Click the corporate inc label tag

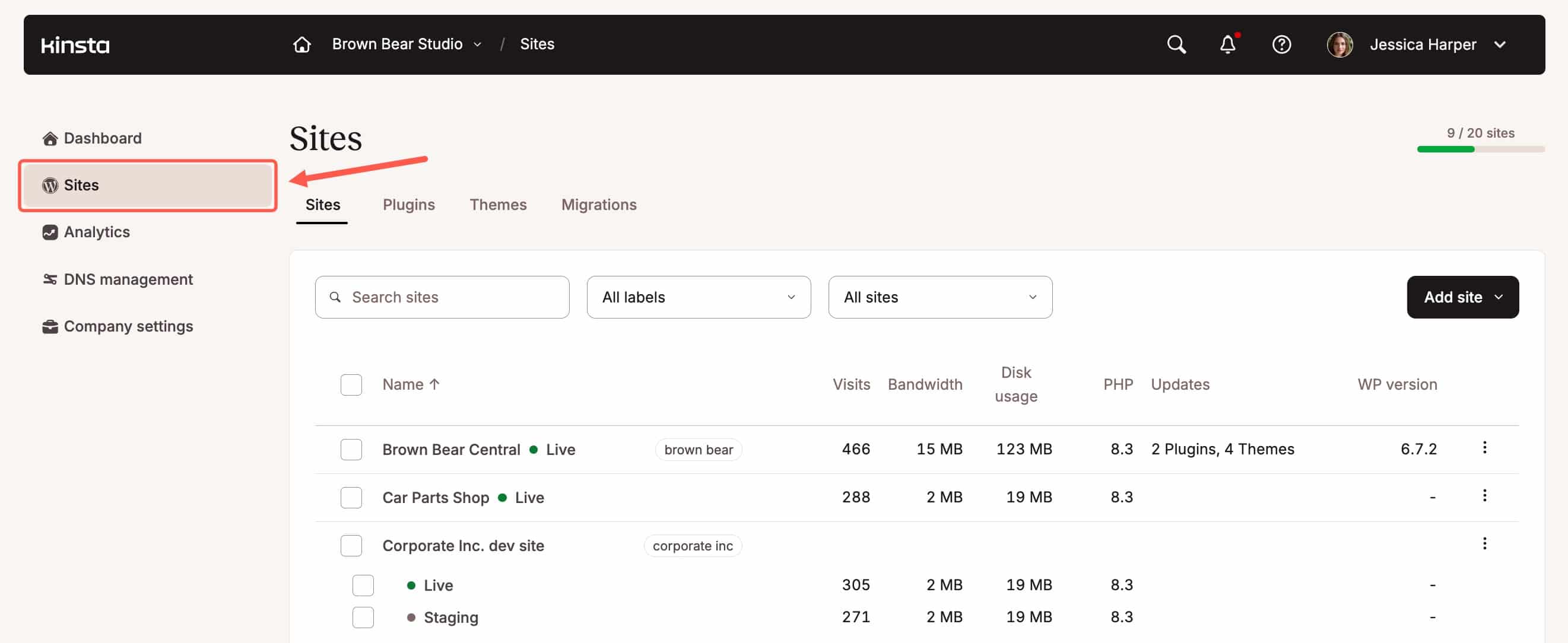692,546
